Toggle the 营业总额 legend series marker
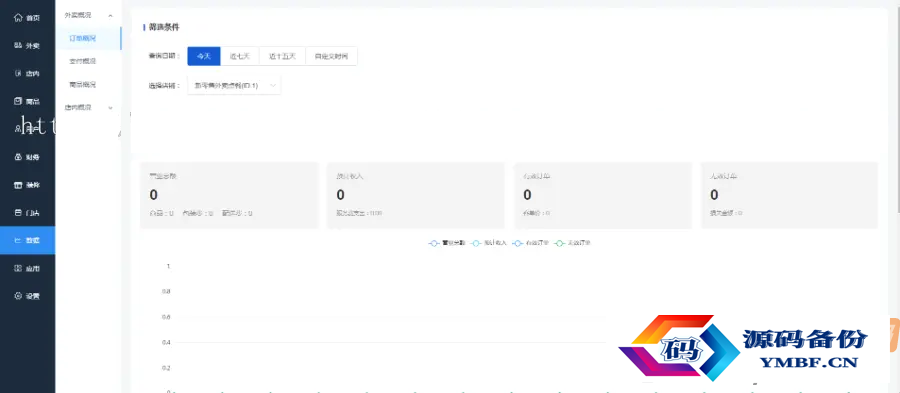Screen dimensions: 900x393 click(435, 243)
